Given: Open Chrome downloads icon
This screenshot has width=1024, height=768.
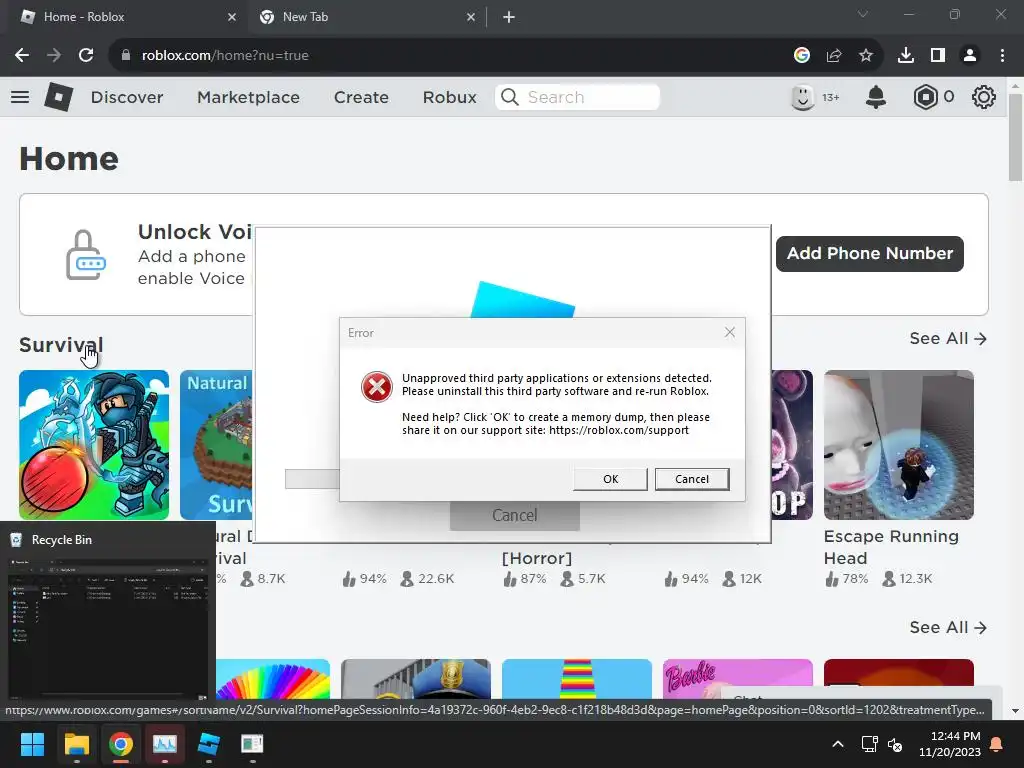Looking at the screenshot, I should point(906,56).
